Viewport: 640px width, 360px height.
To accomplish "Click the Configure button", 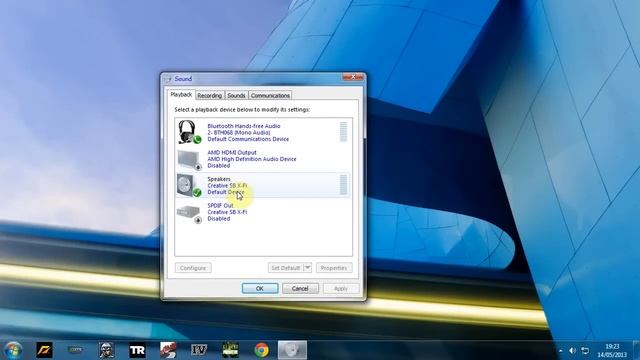I will click(193, 268).
